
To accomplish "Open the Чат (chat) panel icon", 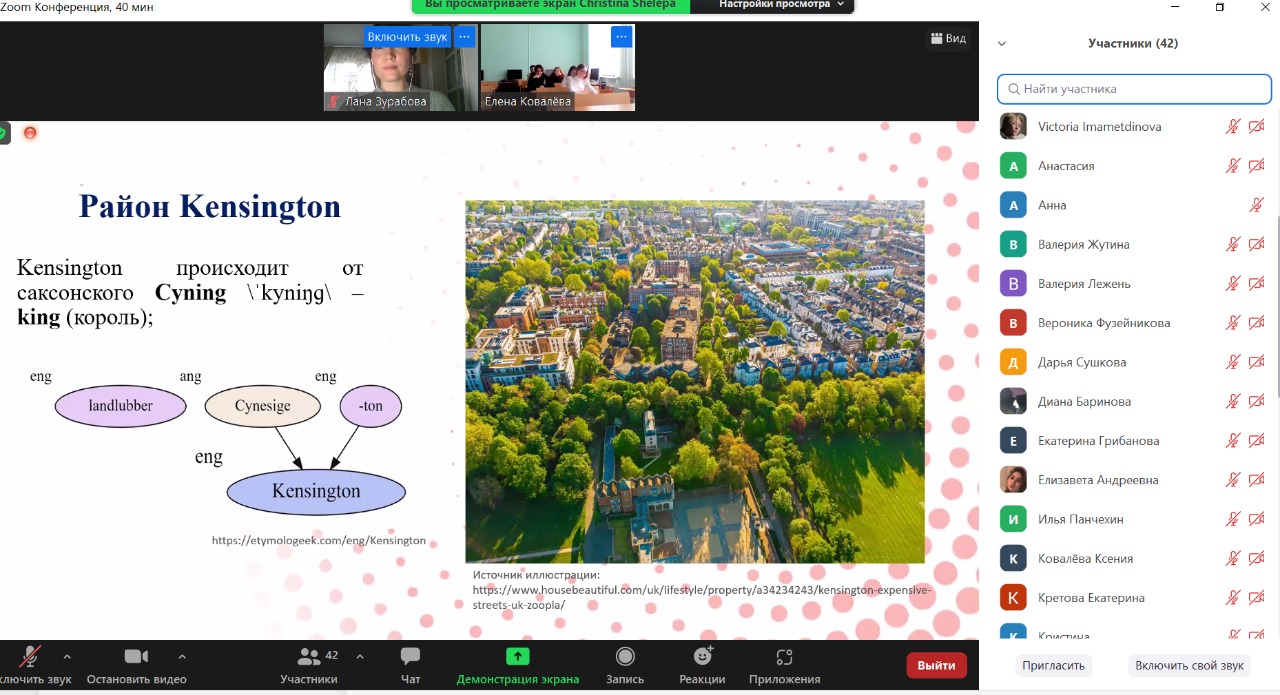I will pyautogui.click(x=410, y=657).
